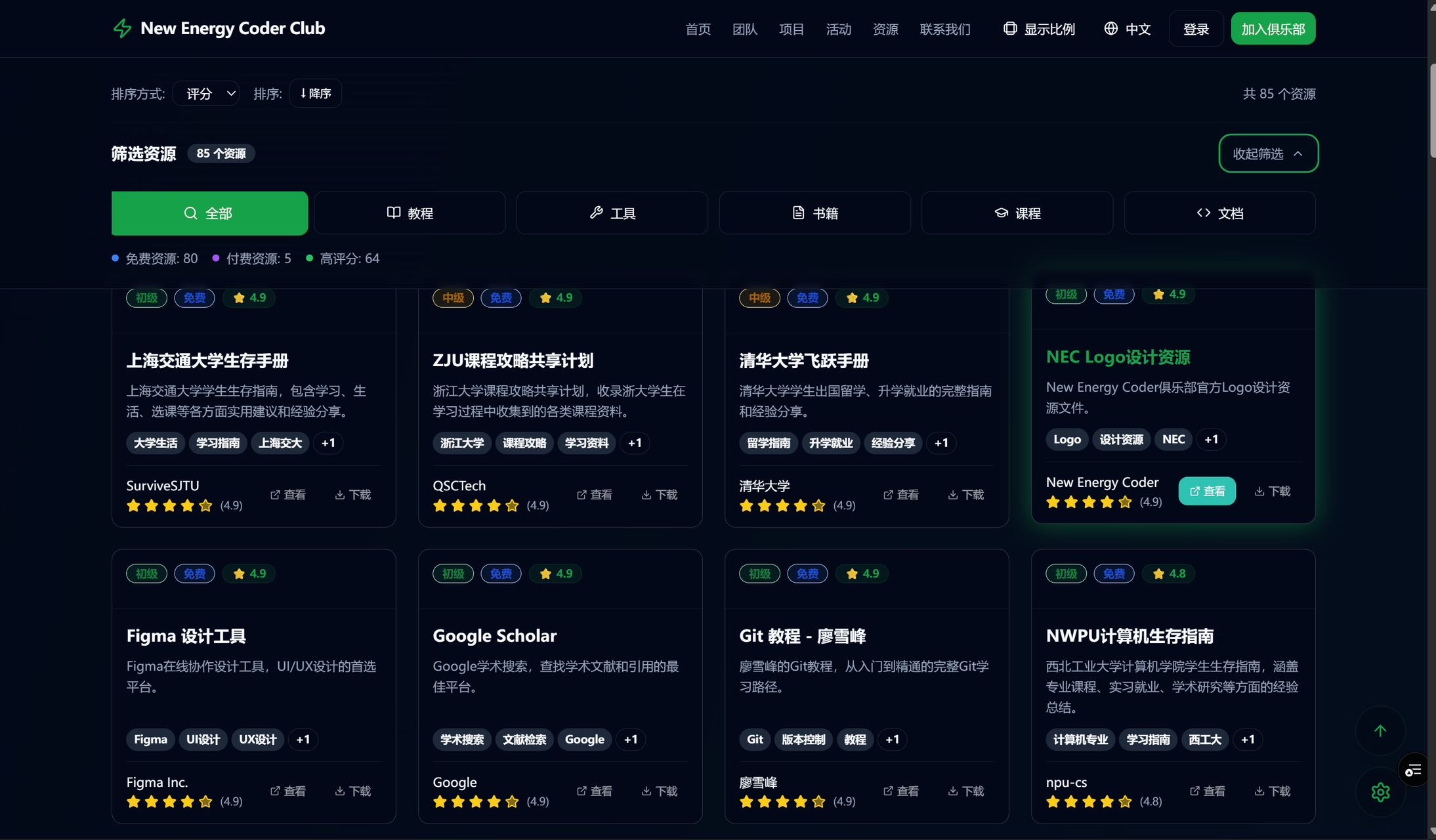Open the 评分 sort-by dropdown
This screenshot has height=840, width=1436.
(206, 93)
